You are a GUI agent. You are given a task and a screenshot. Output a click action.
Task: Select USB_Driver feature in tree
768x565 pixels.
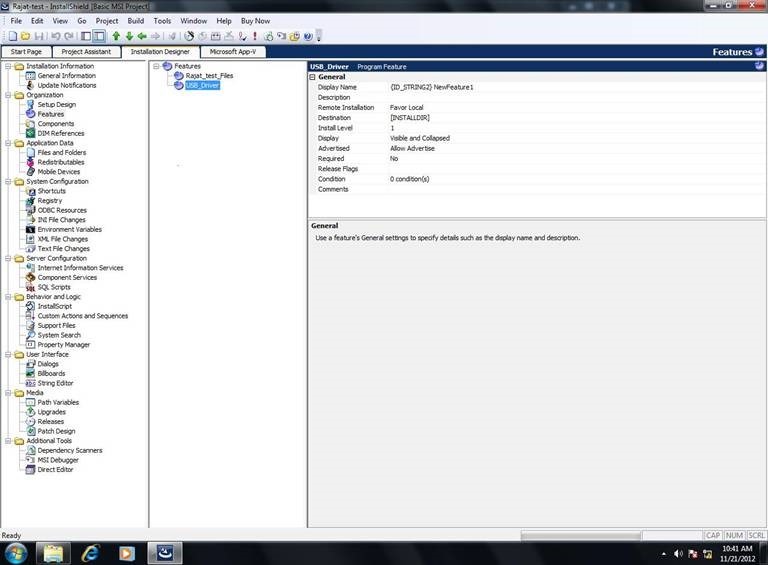[202, 85]
